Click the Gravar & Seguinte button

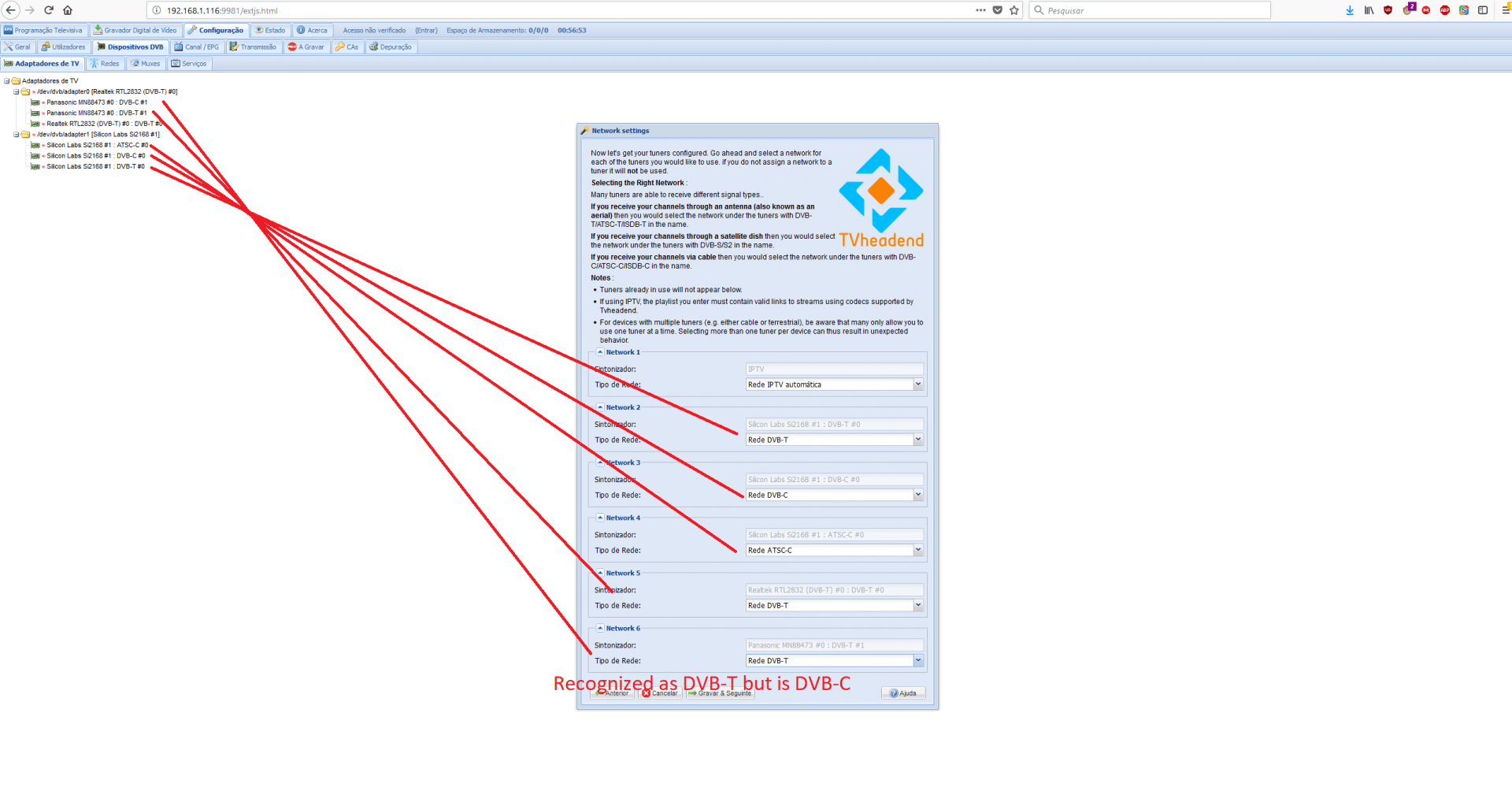click(720, 693)
